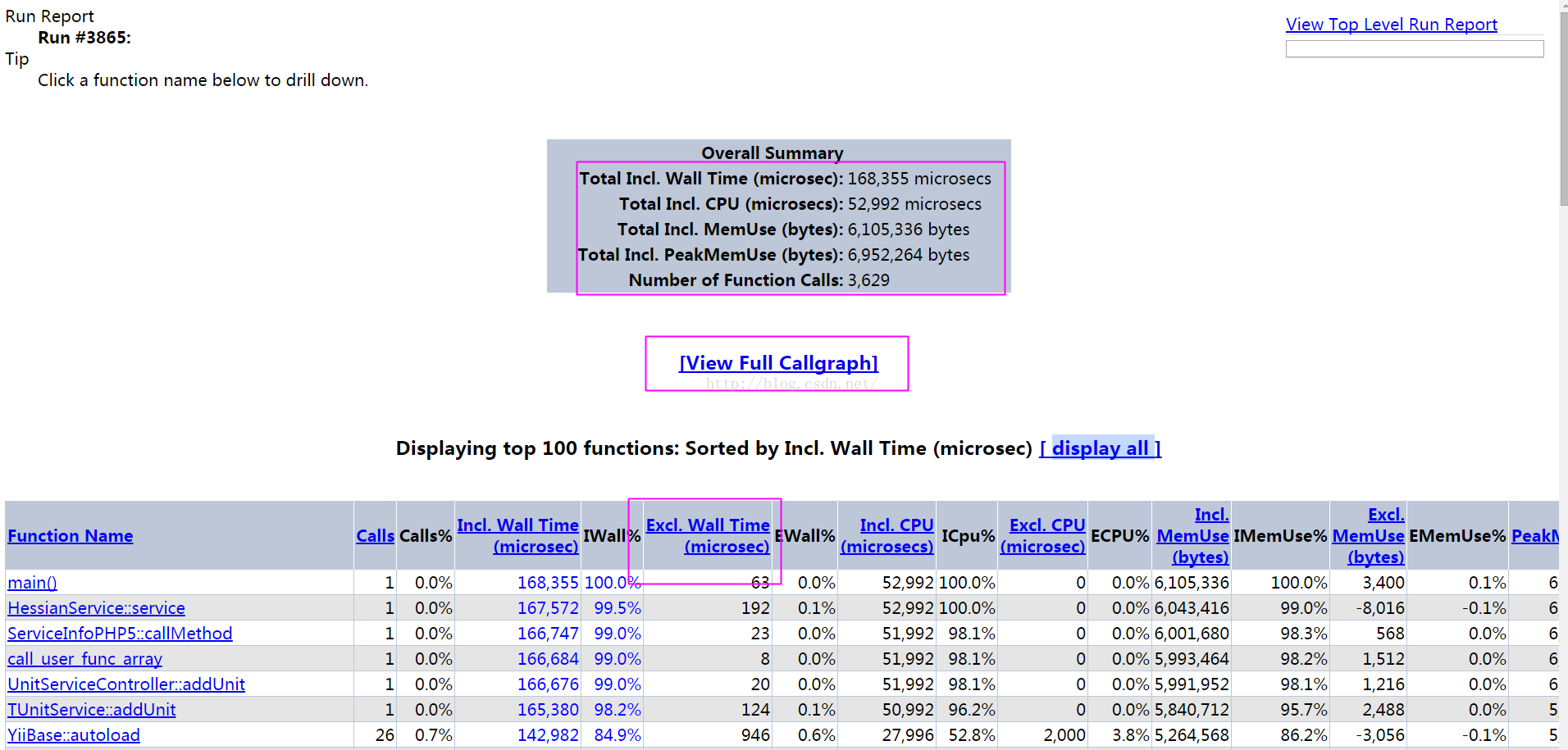The image size is (1568, 750).
Task: Select Number of Function Calls summary line
Action: tap(759, 280)
